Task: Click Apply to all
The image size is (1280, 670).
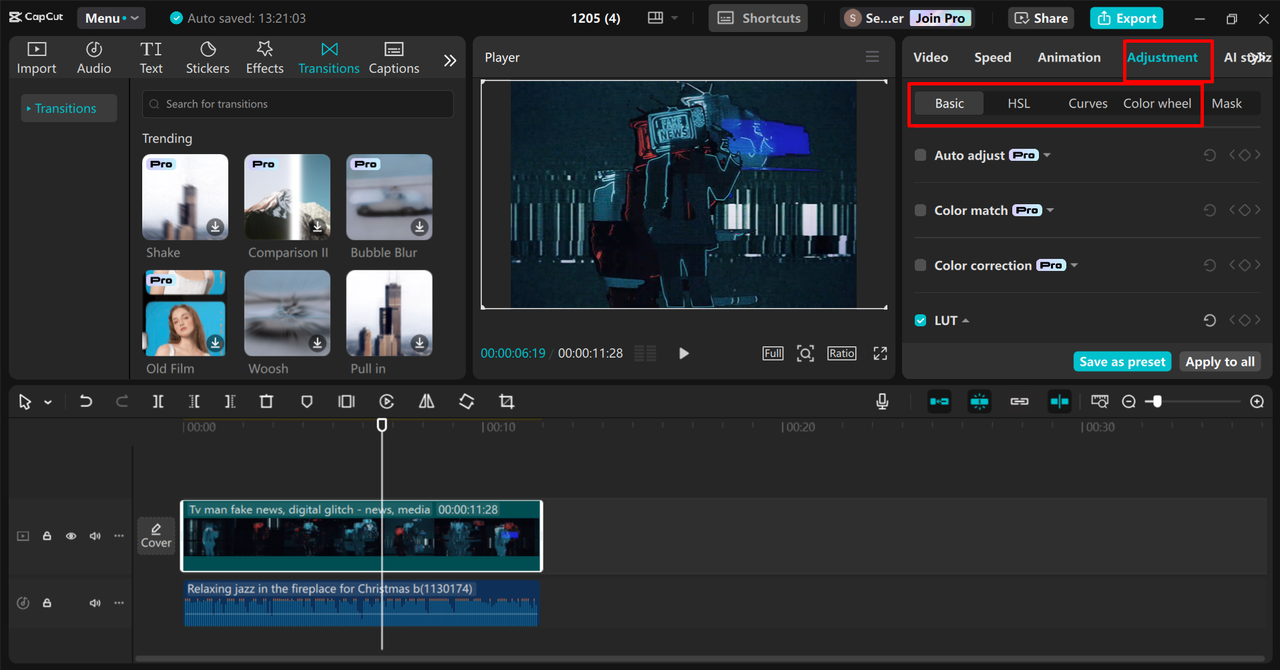Action: coord(1220,362)
